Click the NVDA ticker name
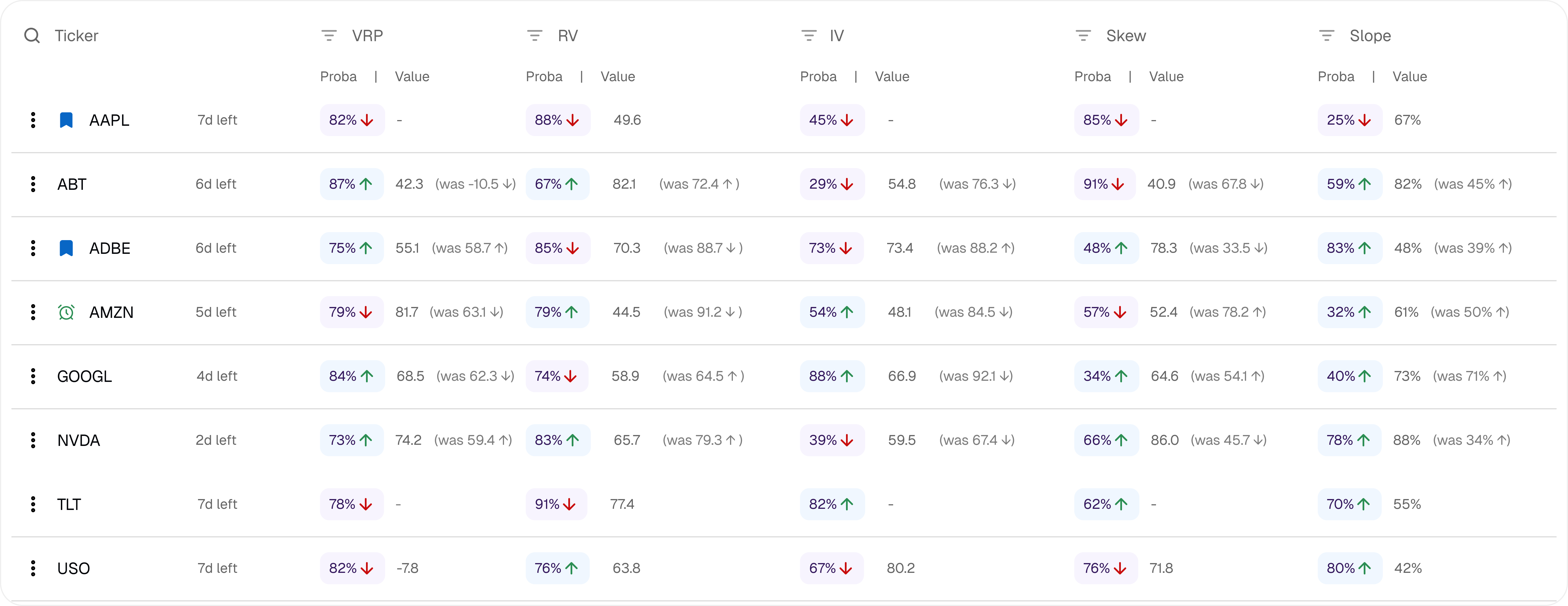This screenshot has width=1568, height=606. click(x=79, y=440)
